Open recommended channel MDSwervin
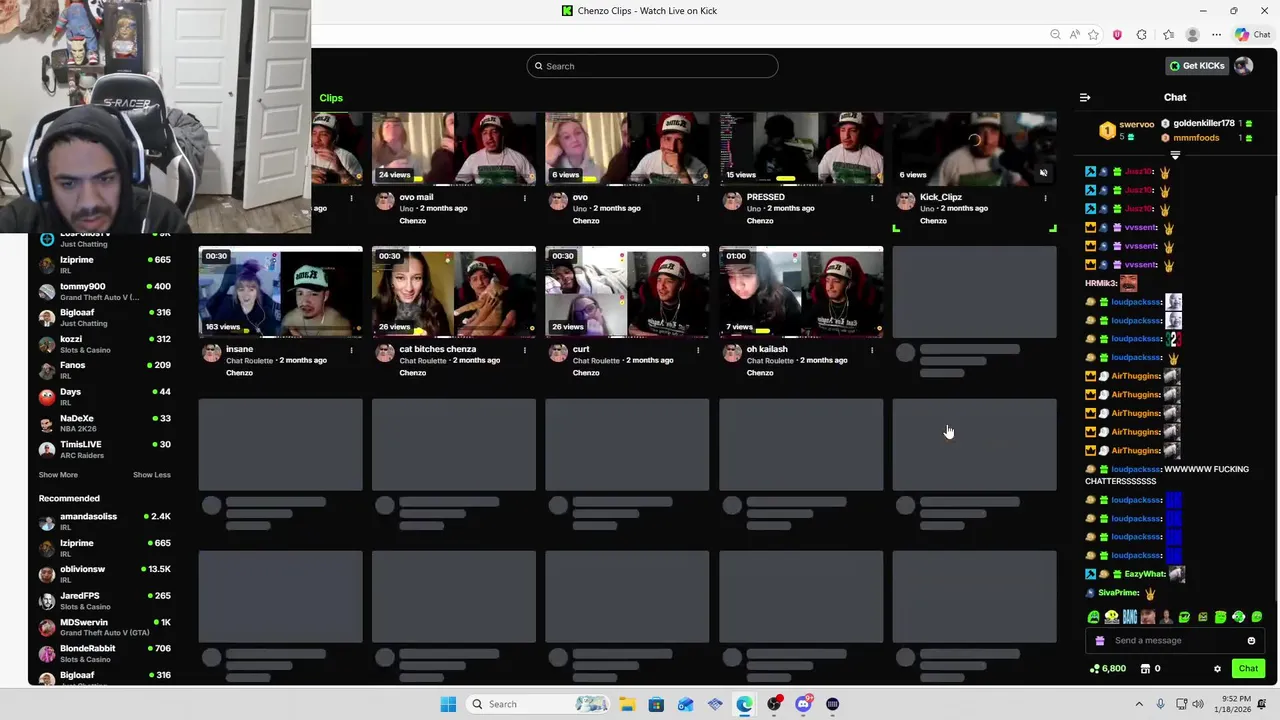 pyautogui.click(x=104, y=627)
